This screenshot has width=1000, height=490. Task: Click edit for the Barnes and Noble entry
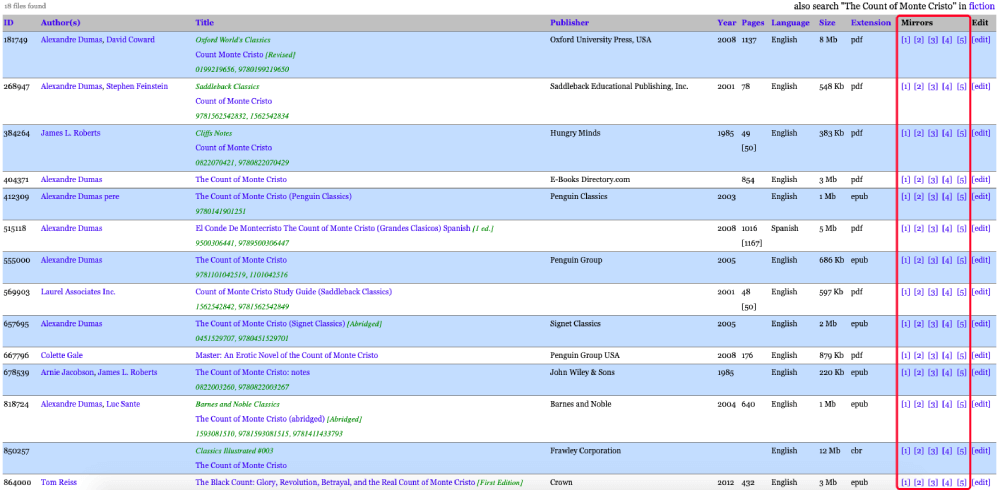pos(981,404)
